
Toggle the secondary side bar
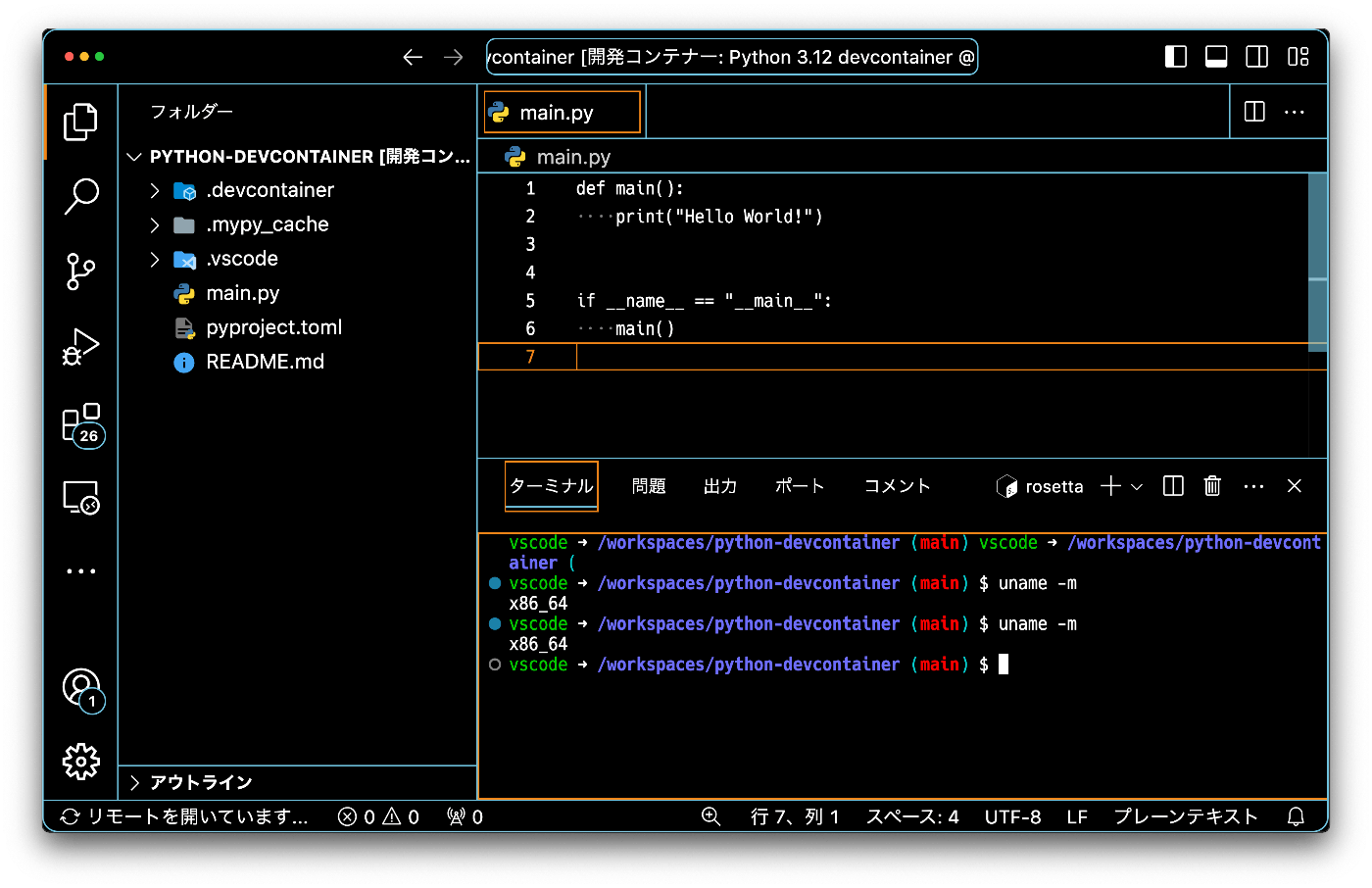(1256, 57)
